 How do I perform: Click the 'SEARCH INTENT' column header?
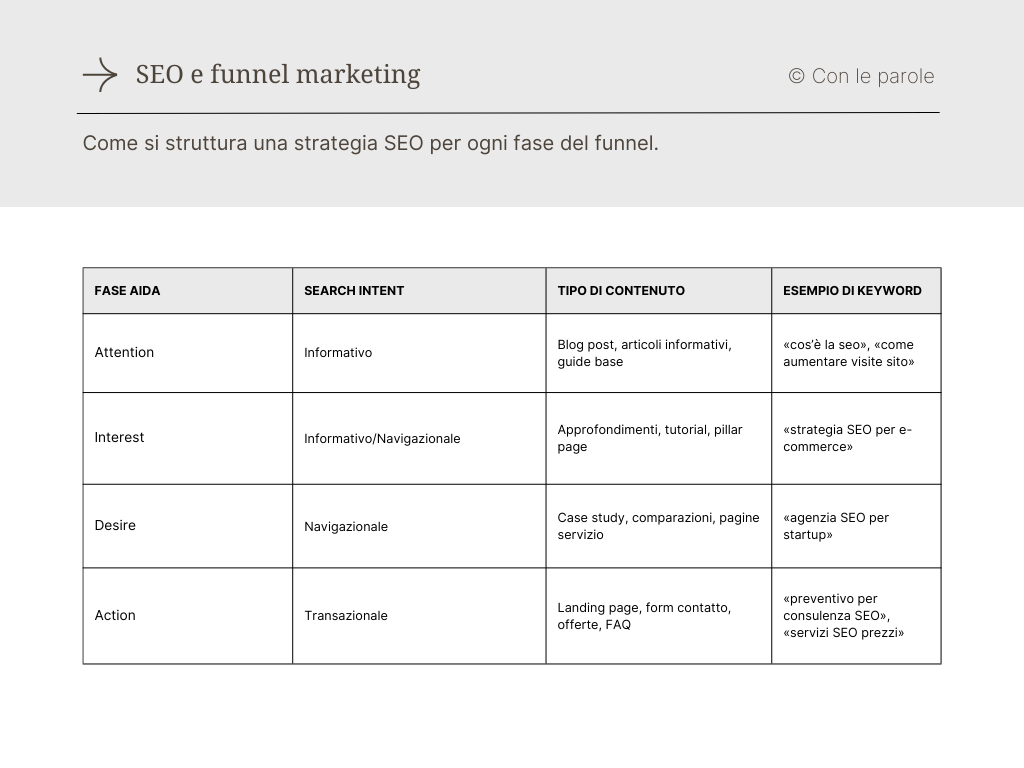click(x=354, y=291)
